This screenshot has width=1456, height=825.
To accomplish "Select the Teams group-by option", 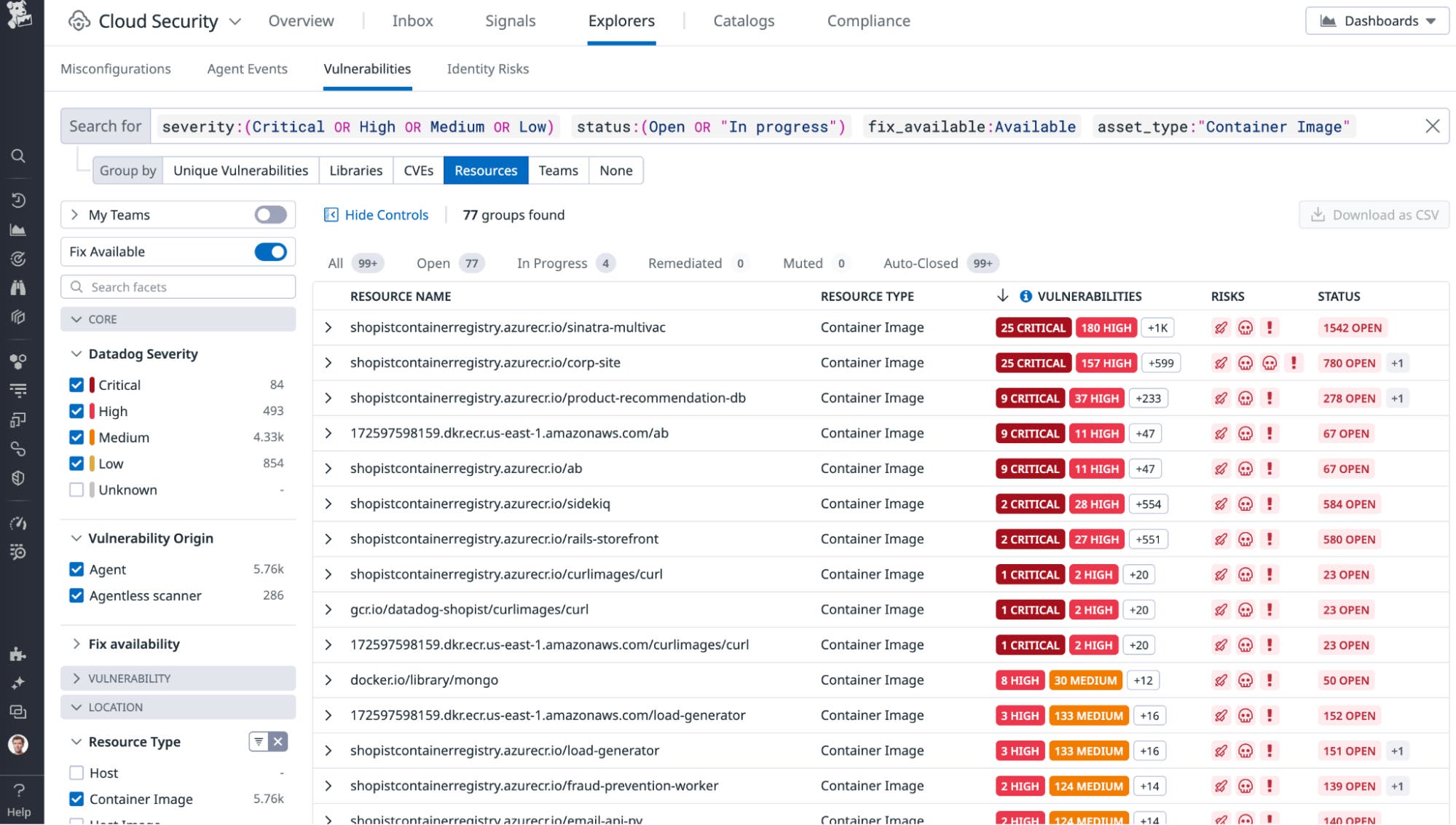I will [558, 170].
